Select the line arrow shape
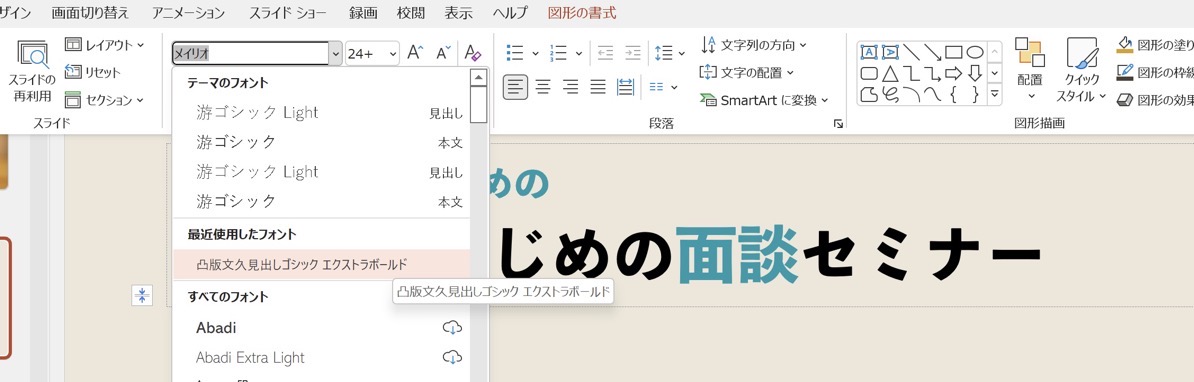1194x382 pixels. click(x=933, y=52)
